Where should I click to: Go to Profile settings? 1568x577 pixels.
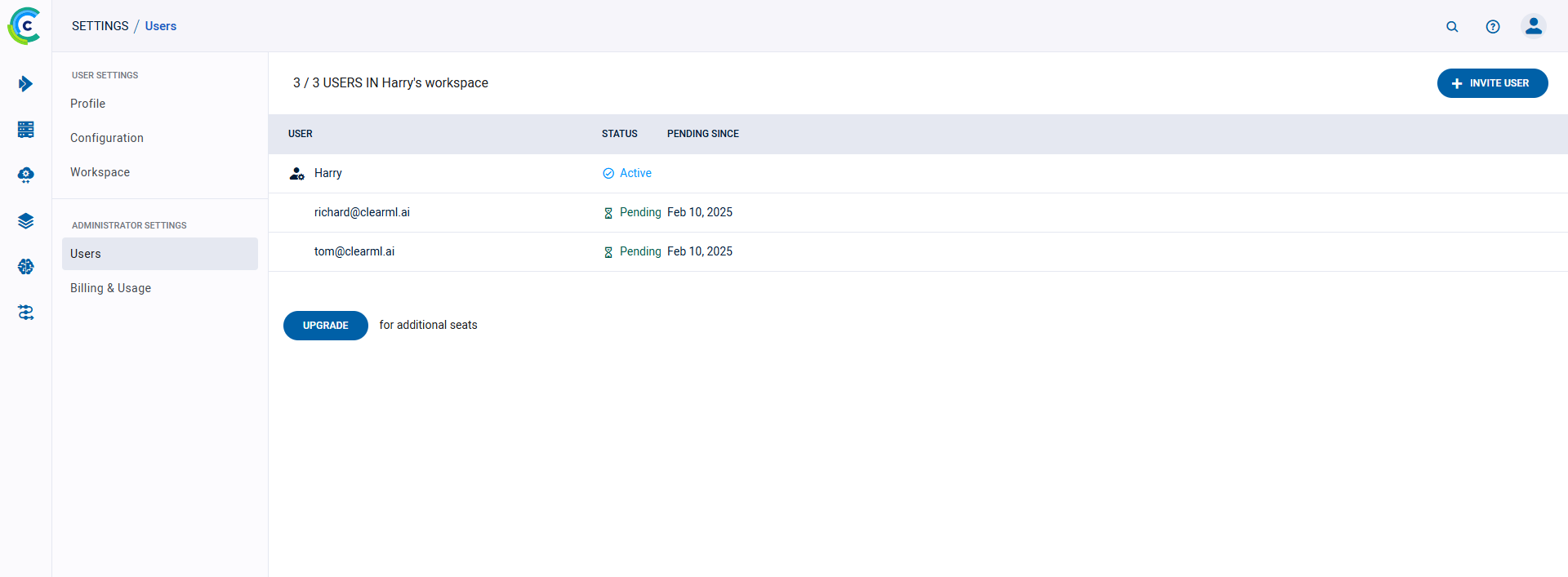(x=87, y=104)
